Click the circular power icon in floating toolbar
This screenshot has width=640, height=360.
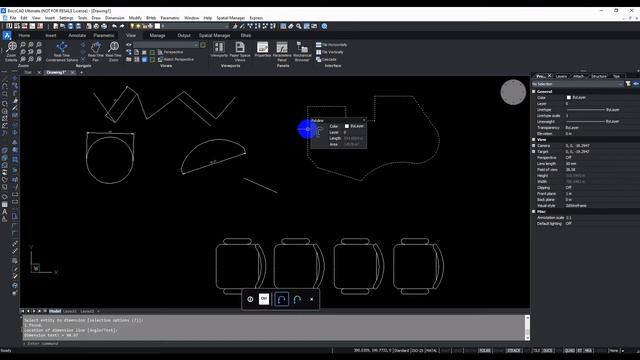250,299
